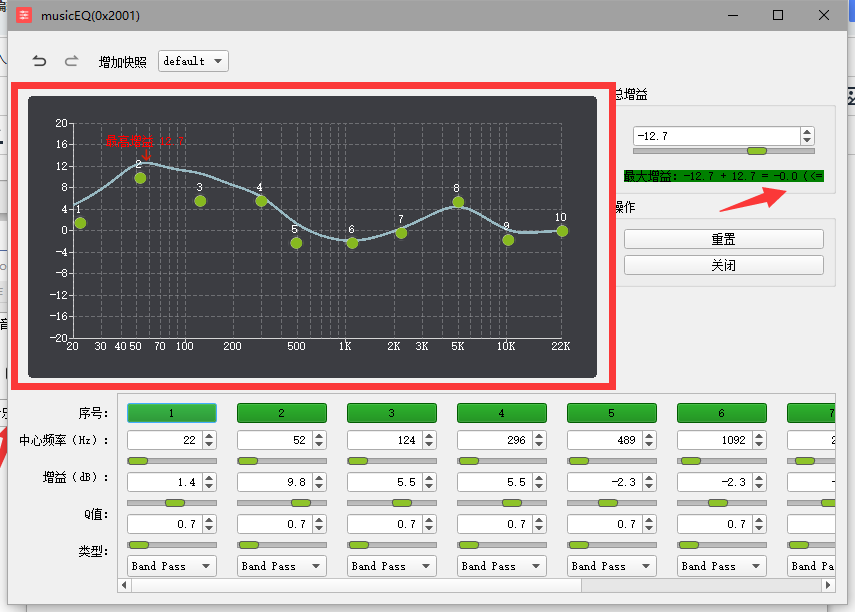Click the horizontal scrollbar thumb
This screenshot has width=855, height=612.
pos(356,585)
